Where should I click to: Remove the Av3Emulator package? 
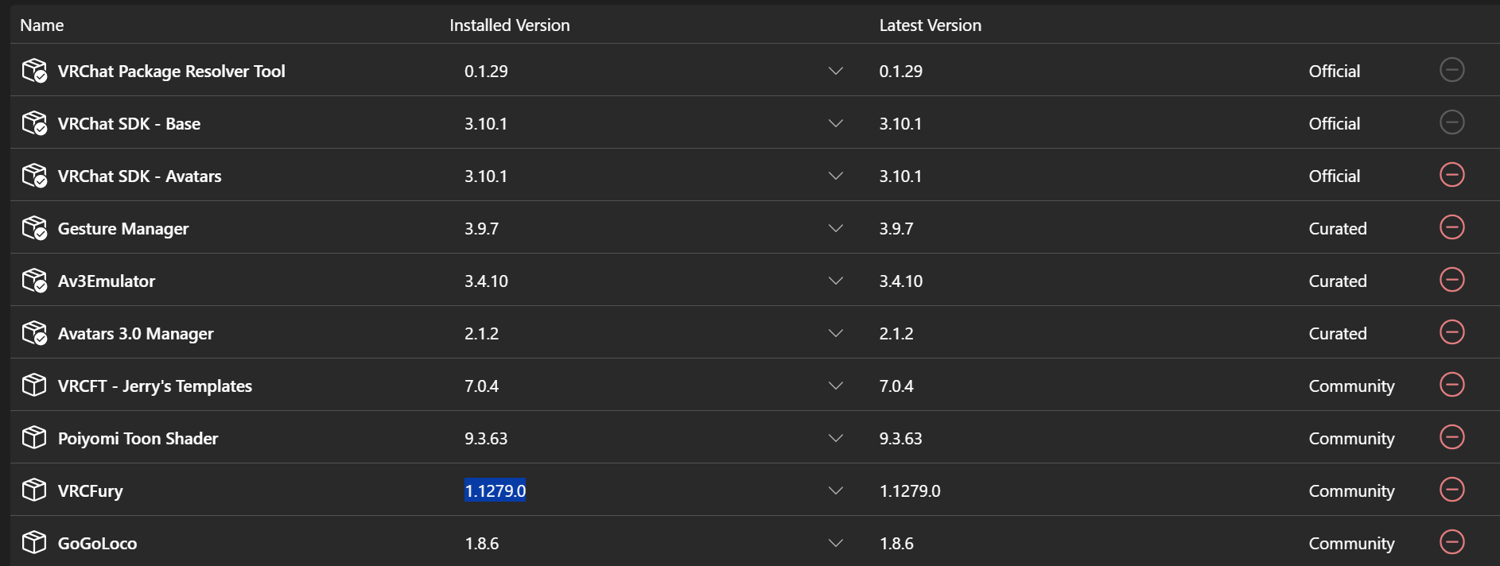click(1452, 280)
